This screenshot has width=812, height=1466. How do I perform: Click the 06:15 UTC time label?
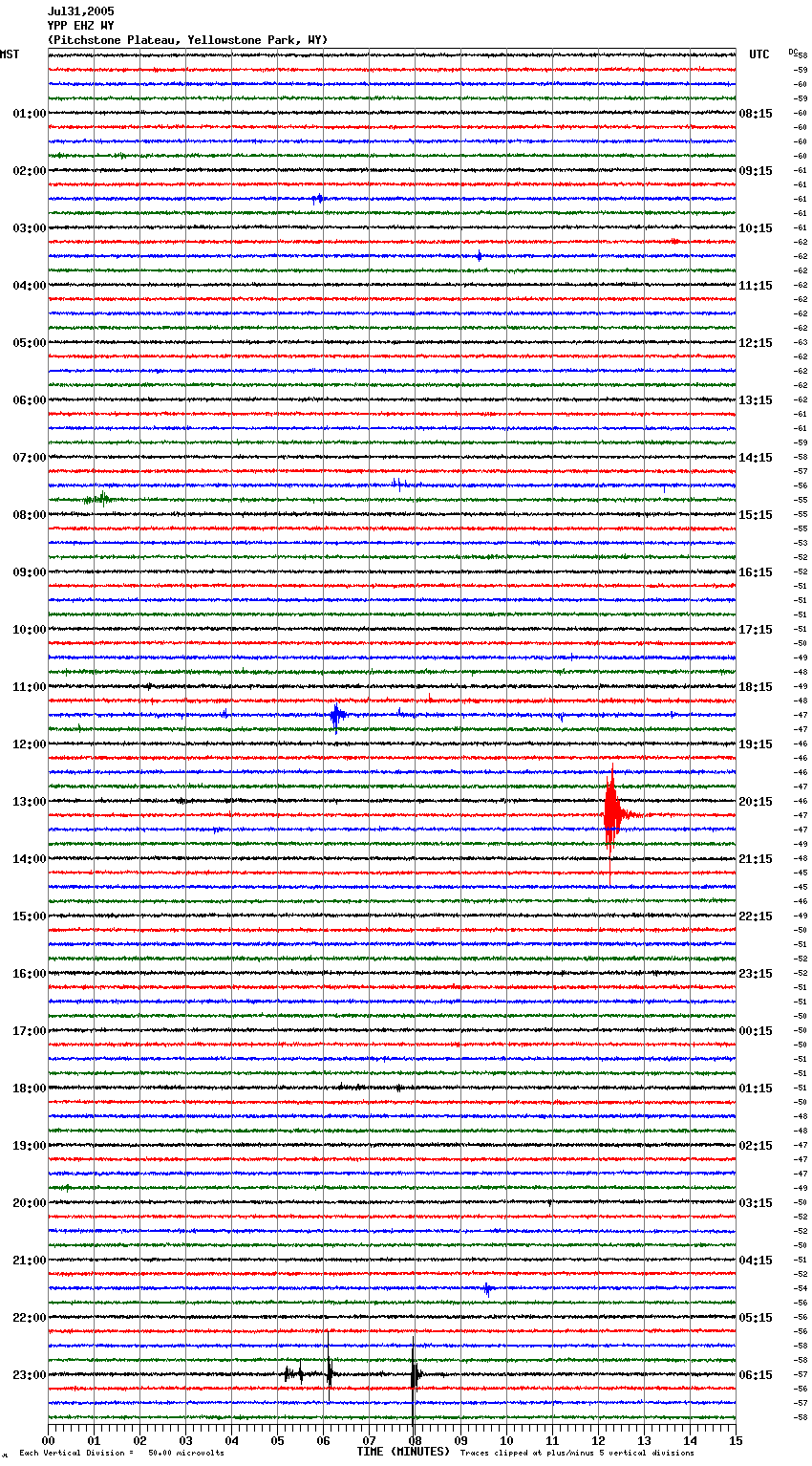click(756, 1375)
